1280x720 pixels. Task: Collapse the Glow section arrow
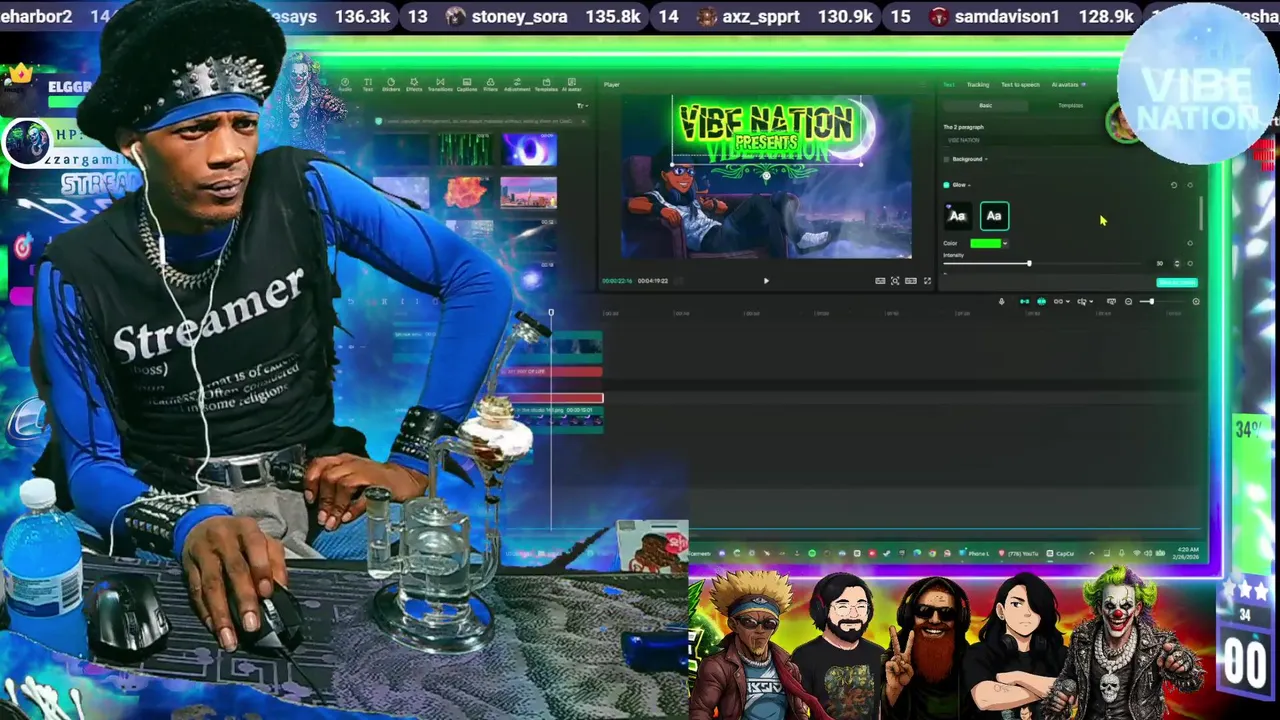(x=969, y=185)
